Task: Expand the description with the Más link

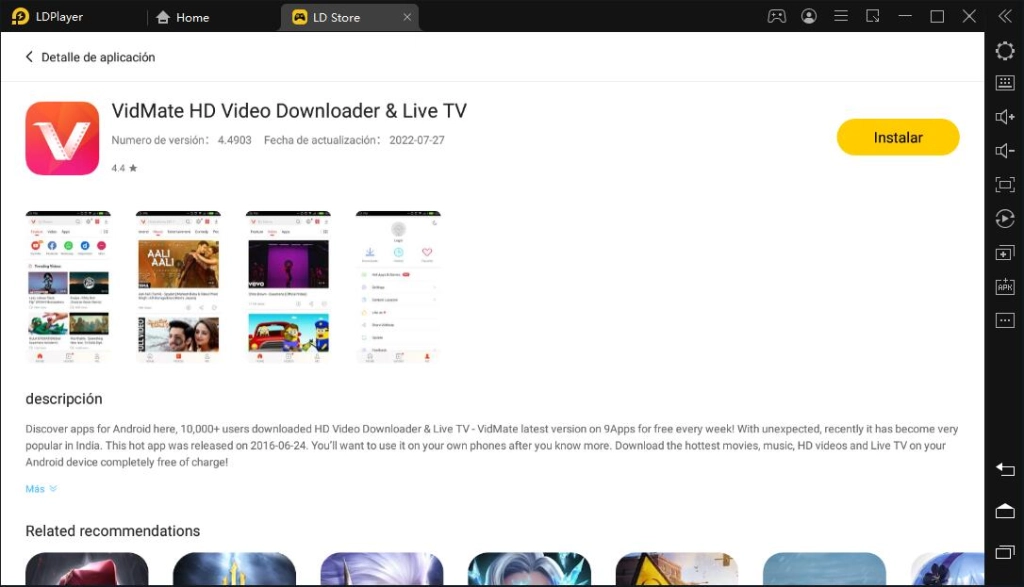Action: pos(40,488)
